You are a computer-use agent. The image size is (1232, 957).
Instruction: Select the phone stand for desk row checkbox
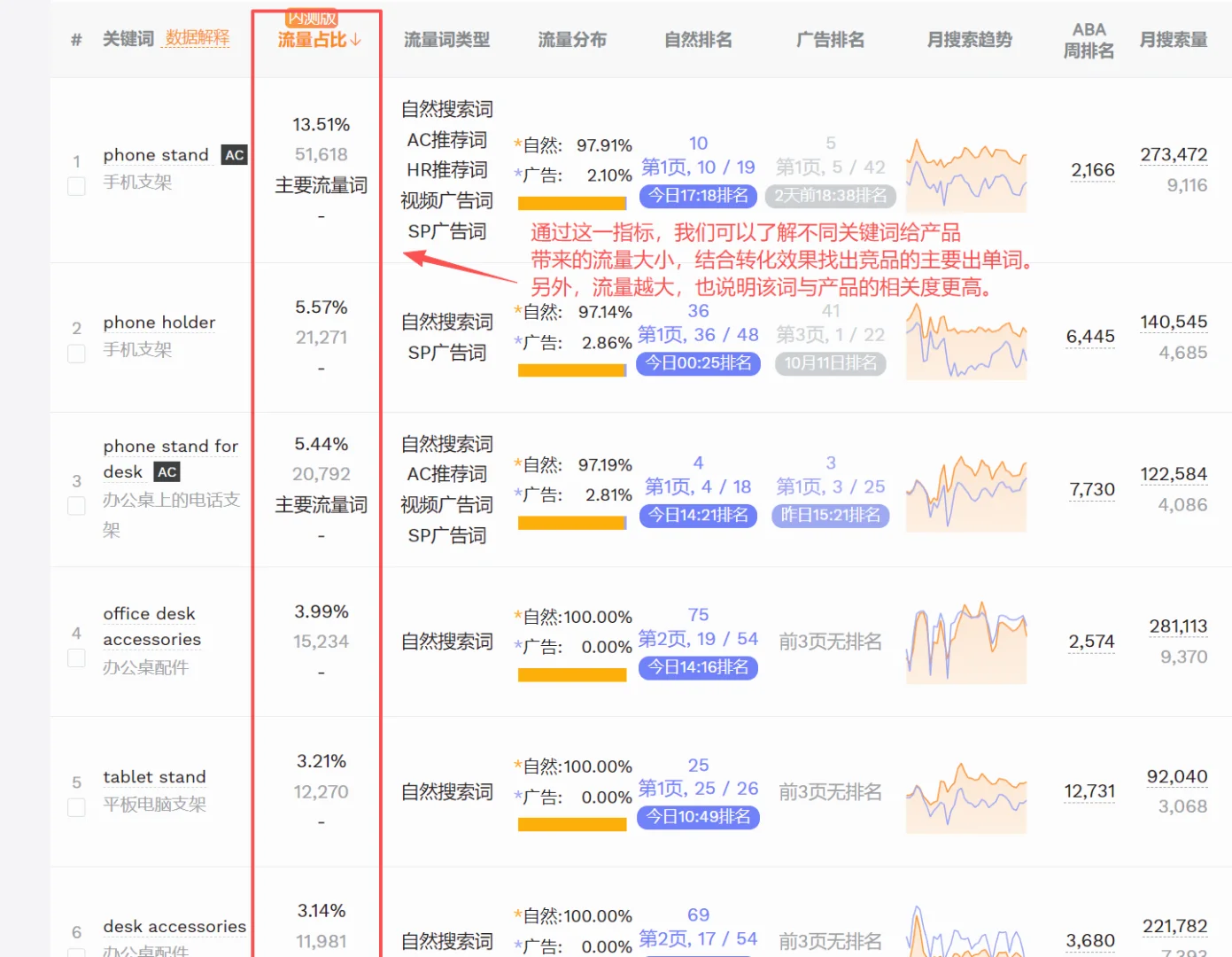77,506
